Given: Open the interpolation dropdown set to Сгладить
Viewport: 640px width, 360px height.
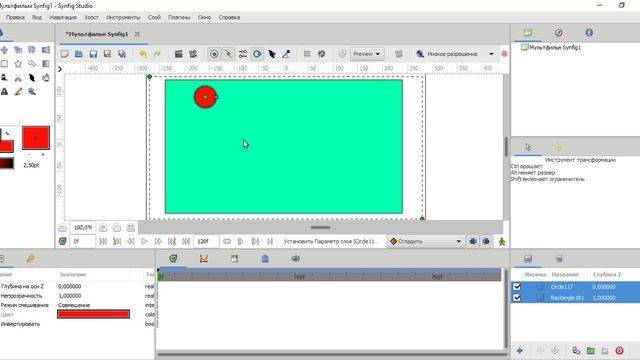Looking at the screenshot, I should pos(425,241).
